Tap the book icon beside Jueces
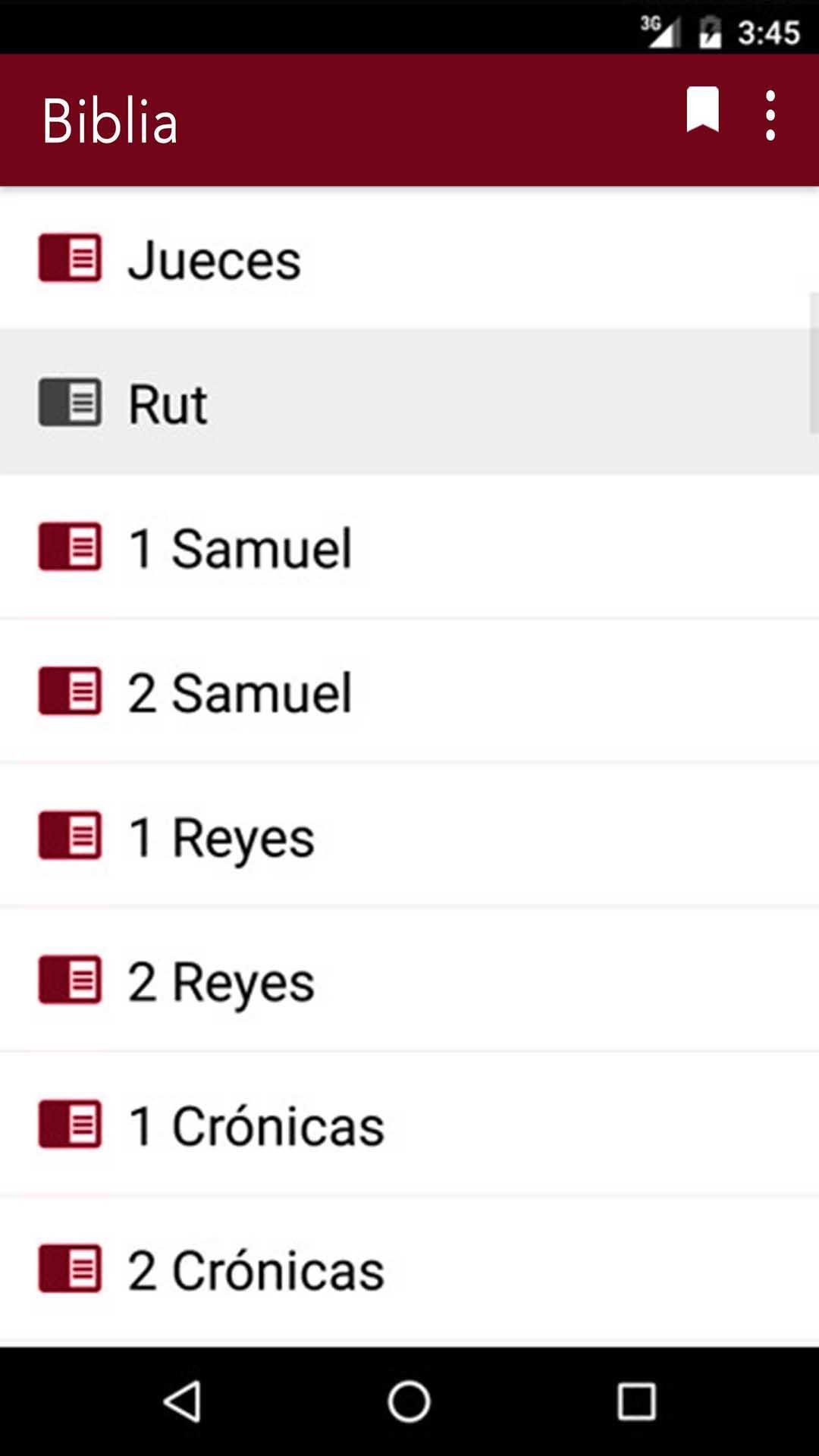This screenshot has width=819, height=1456. (70, 259)
